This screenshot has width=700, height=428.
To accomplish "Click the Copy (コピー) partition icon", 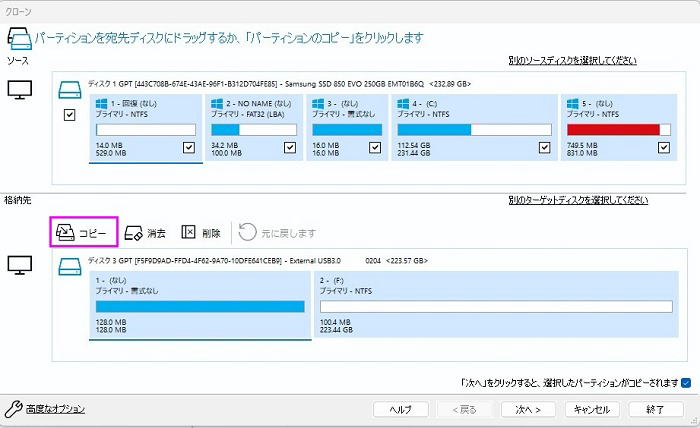I will (65, 232).
